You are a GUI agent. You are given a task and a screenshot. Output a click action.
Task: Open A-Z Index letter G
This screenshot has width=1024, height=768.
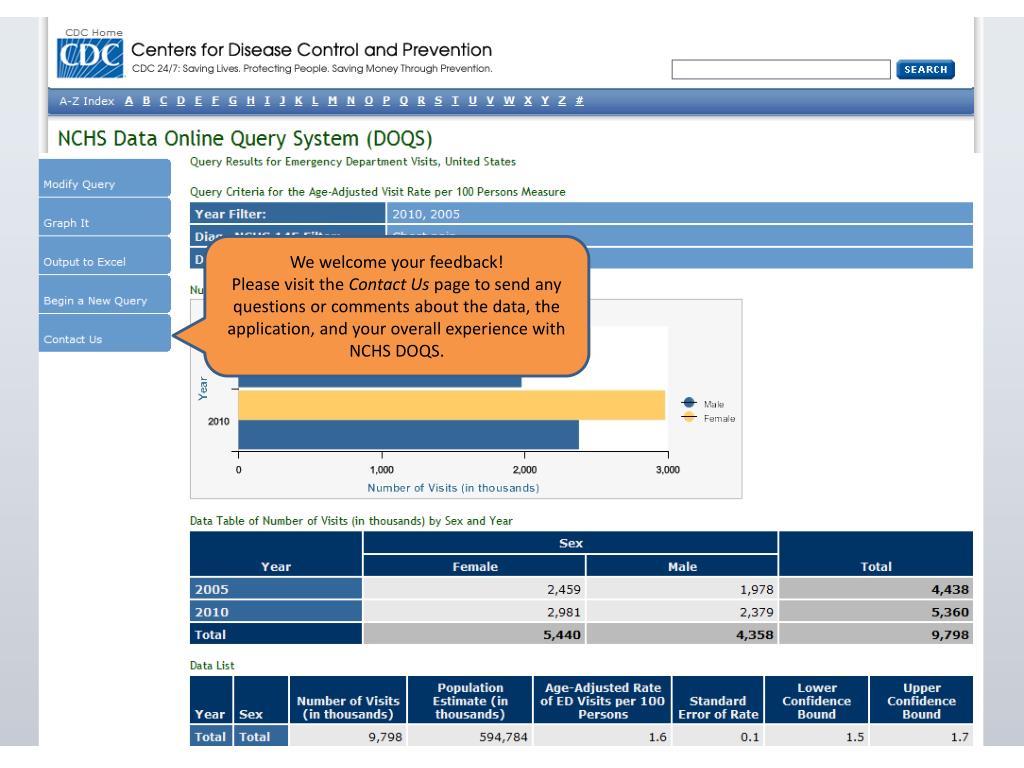232,101
